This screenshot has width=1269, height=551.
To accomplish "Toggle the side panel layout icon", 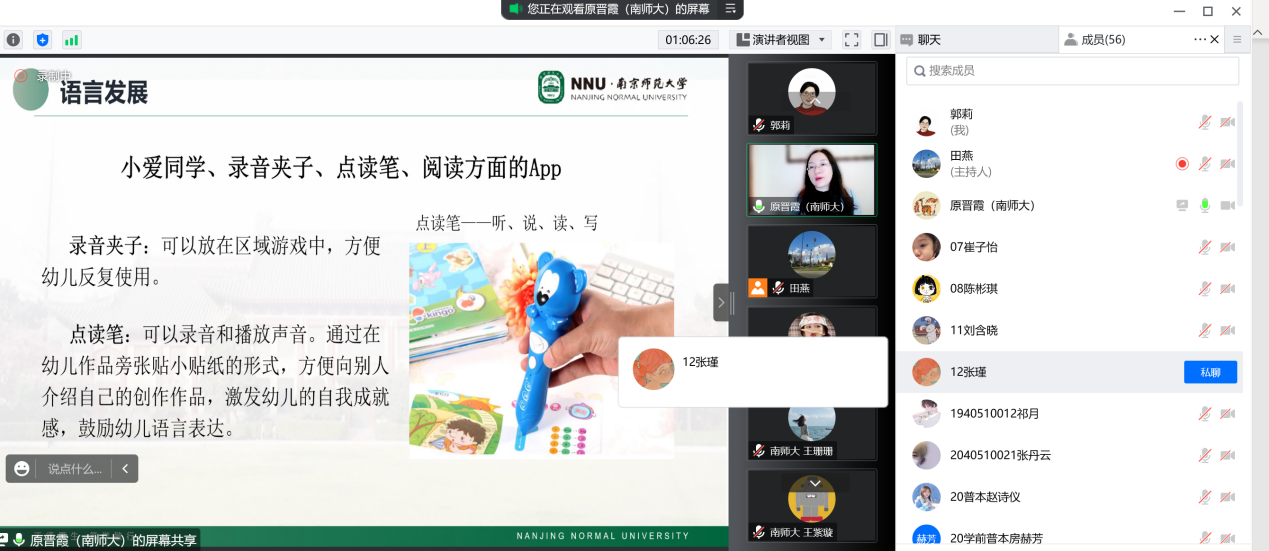I will (880, 40).
